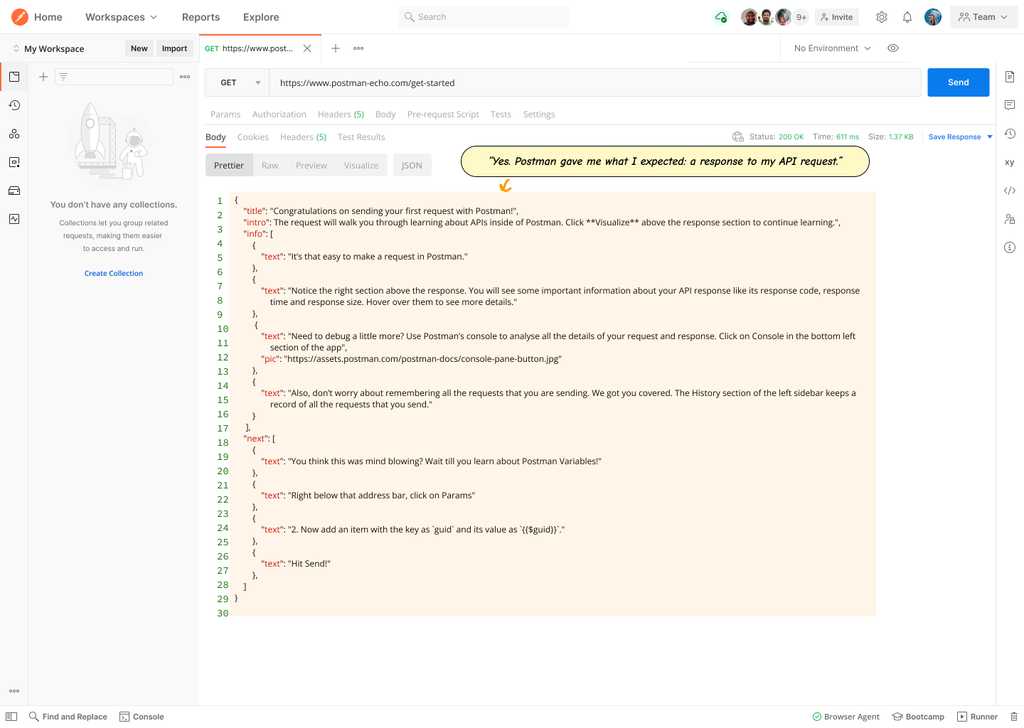Click the New button
Viewport: 1024px width, 728px height.
click(139, 48)
